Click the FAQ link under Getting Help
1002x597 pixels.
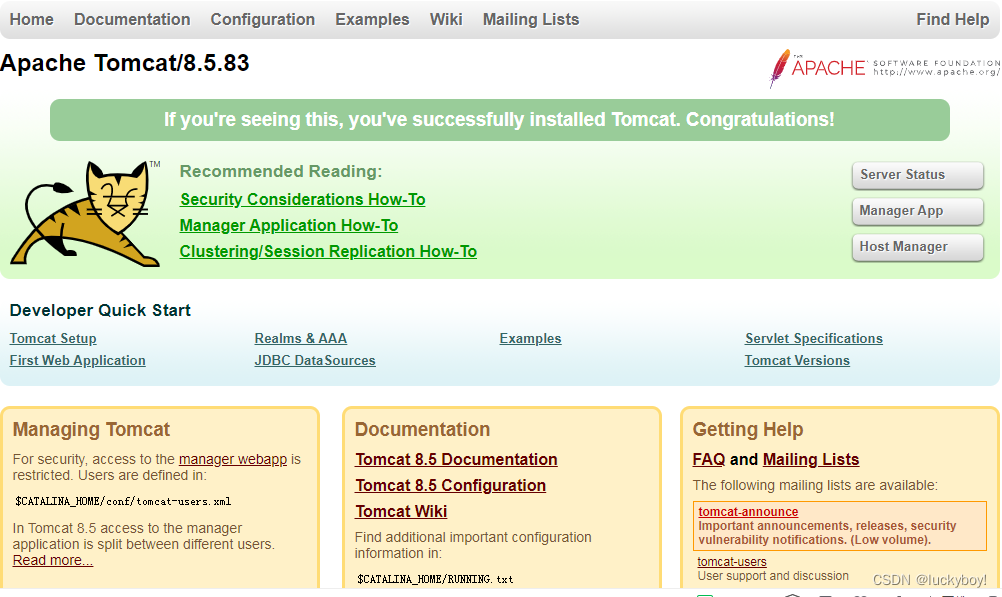pyautogui.click(x=709, y=460)
